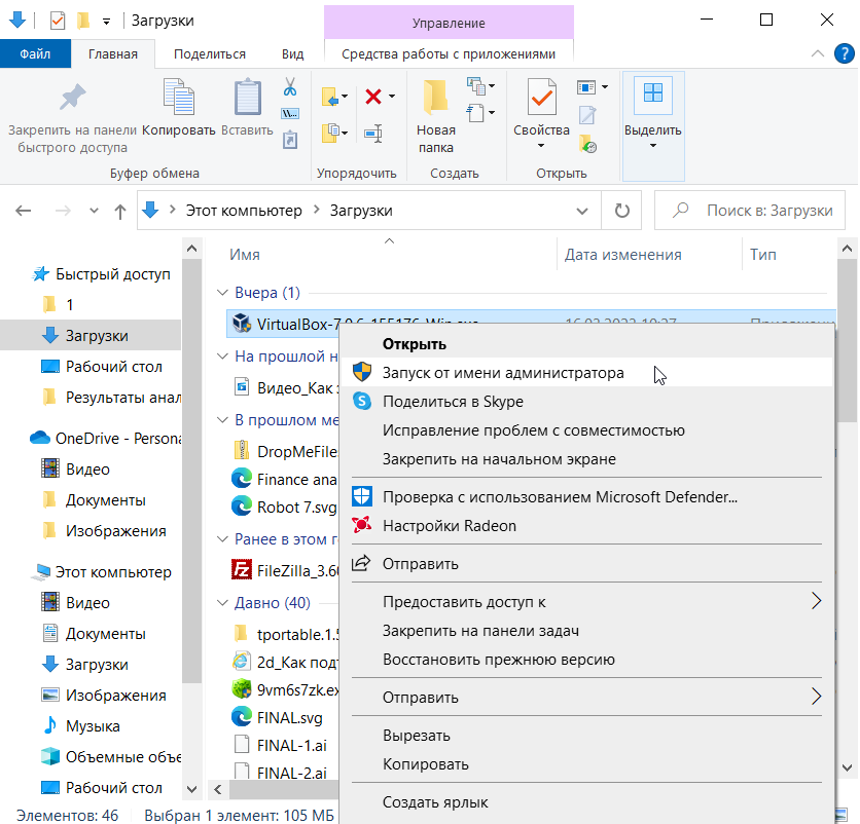Select Рабочий стол in Quick Access
Screen dimensions: 860x824
point(114,367)
